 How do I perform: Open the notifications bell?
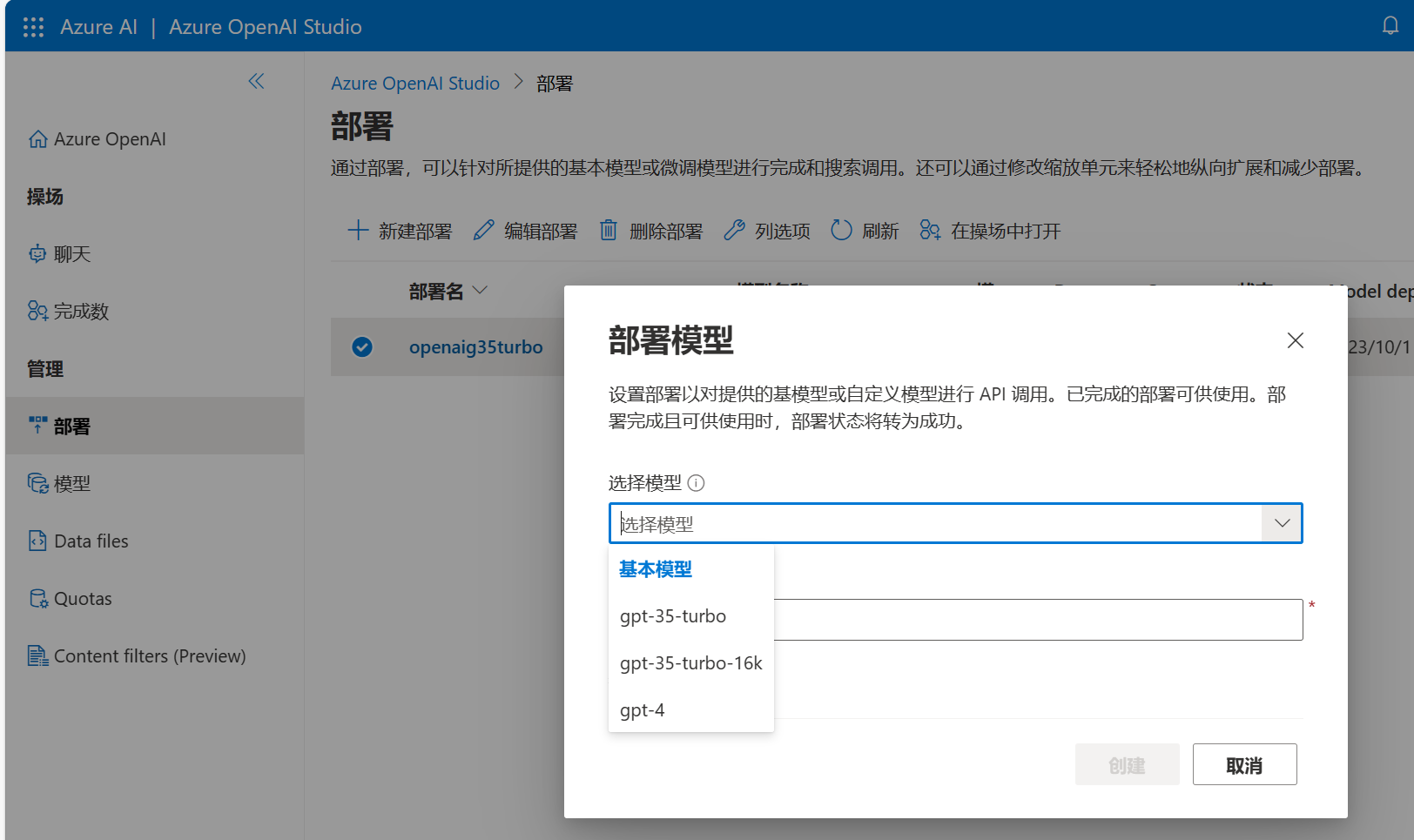tap(1390, 26)
